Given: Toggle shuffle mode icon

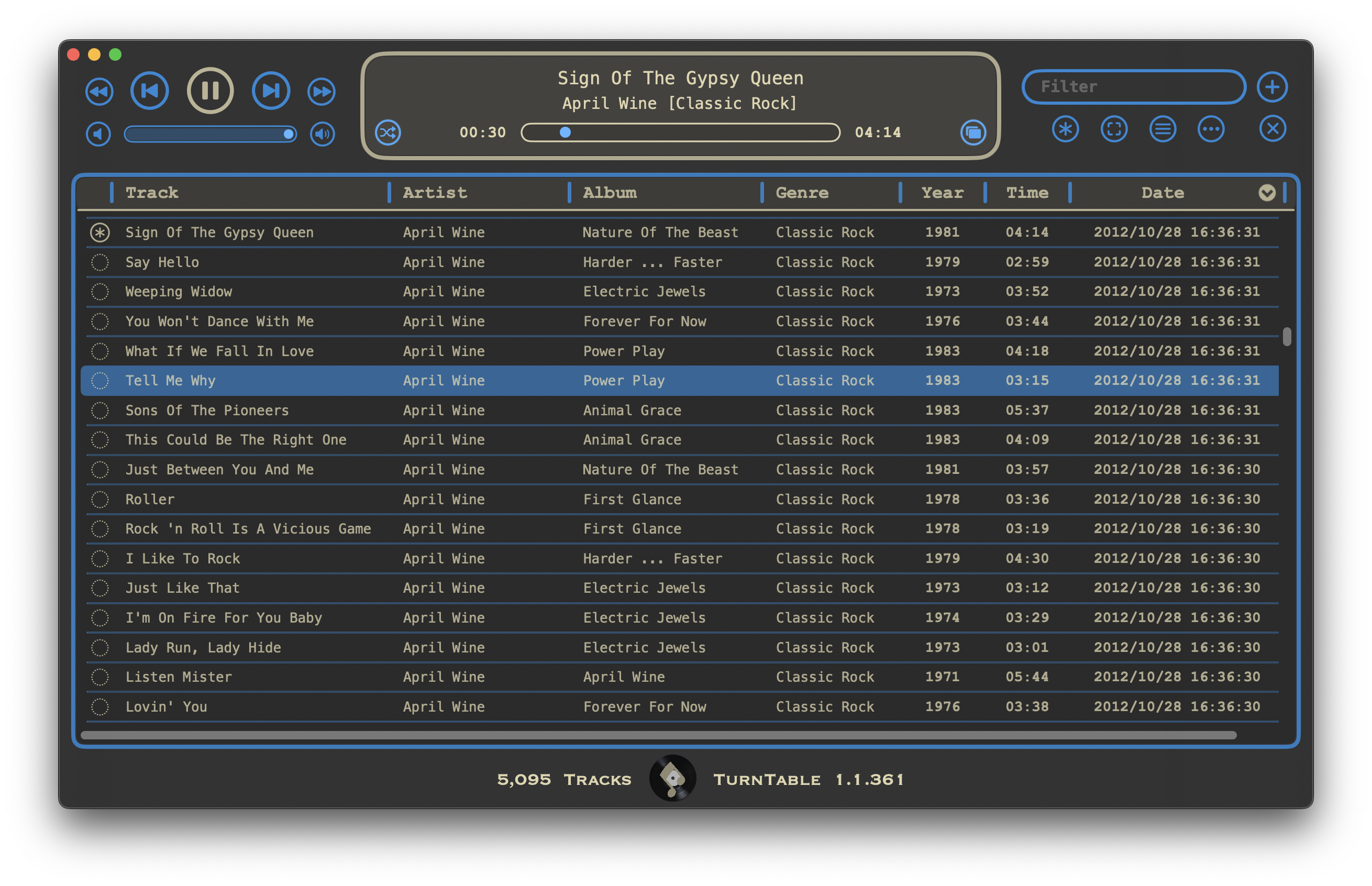Looking at the screenshot, I should point(388,133).
